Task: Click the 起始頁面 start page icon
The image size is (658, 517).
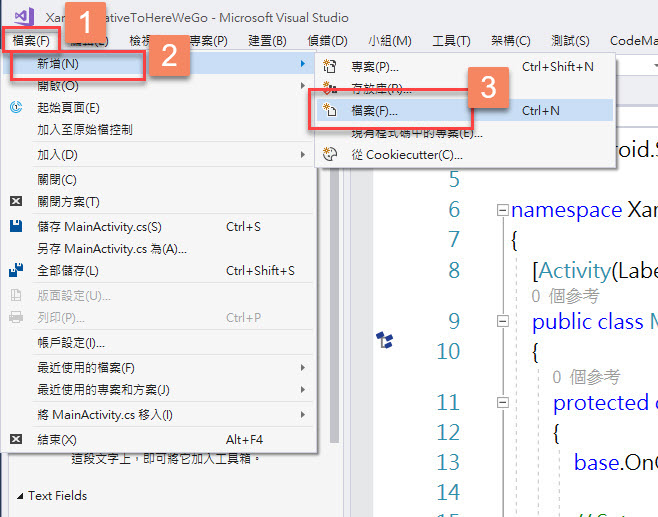Action: click(16, 107)
